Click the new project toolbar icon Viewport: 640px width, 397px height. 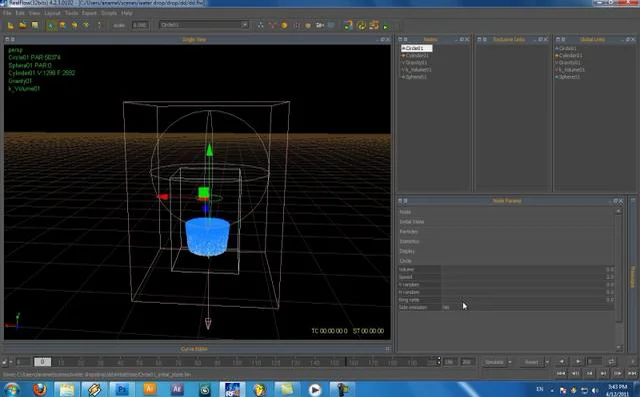tap(11, 25)
